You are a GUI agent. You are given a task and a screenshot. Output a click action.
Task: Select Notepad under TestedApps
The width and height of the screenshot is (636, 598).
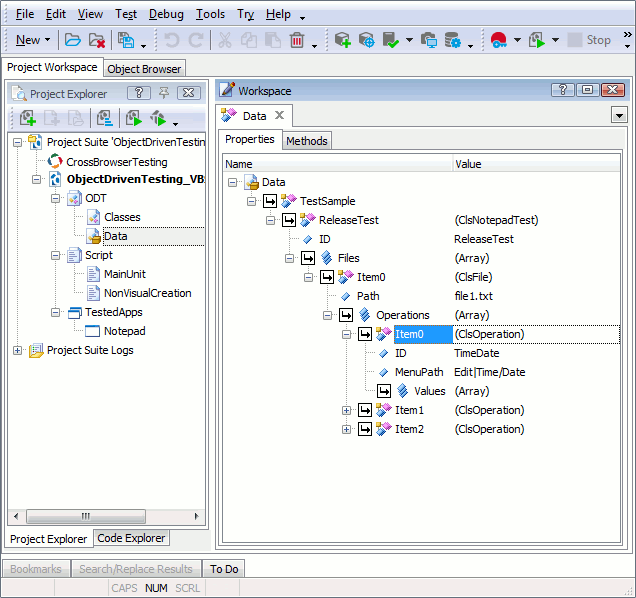point(124,331)
